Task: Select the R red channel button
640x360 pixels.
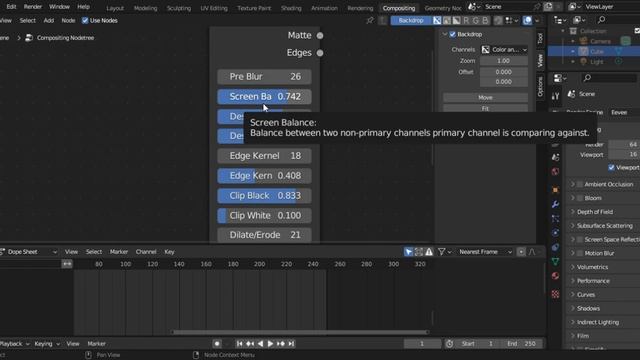Action: click(x=466, y=20)
